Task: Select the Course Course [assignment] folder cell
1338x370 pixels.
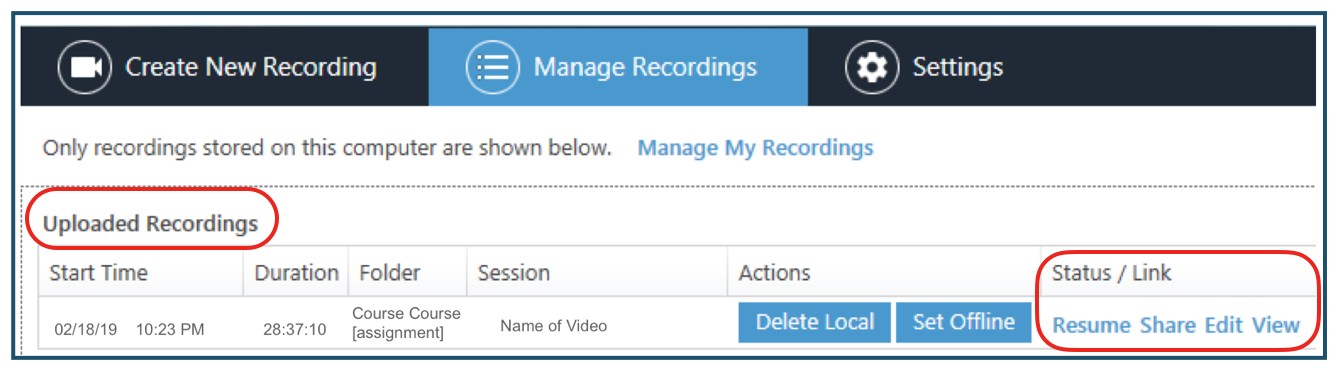Action: pyautogui.click(x=406, y=322)
